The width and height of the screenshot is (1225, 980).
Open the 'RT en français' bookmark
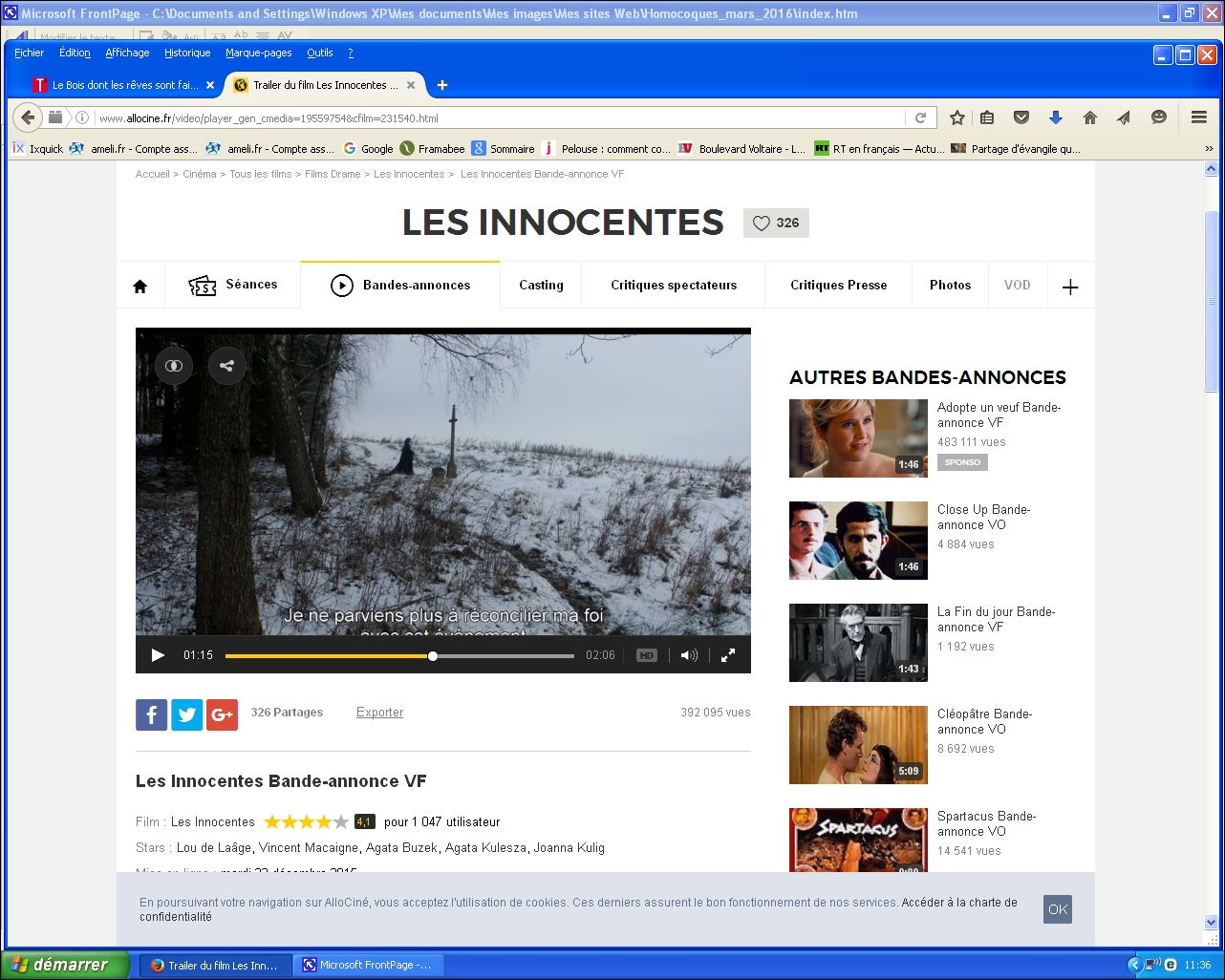click(x=879, y=148)
